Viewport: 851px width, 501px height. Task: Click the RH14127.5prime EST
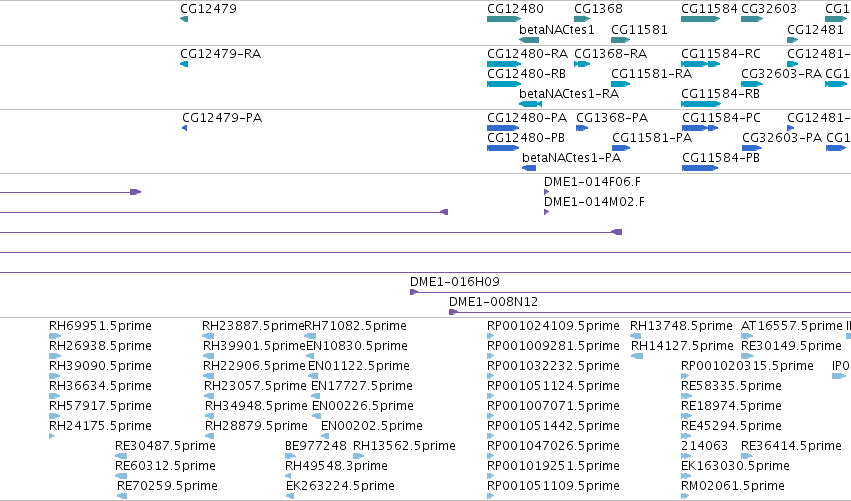(x=637, y=356)
